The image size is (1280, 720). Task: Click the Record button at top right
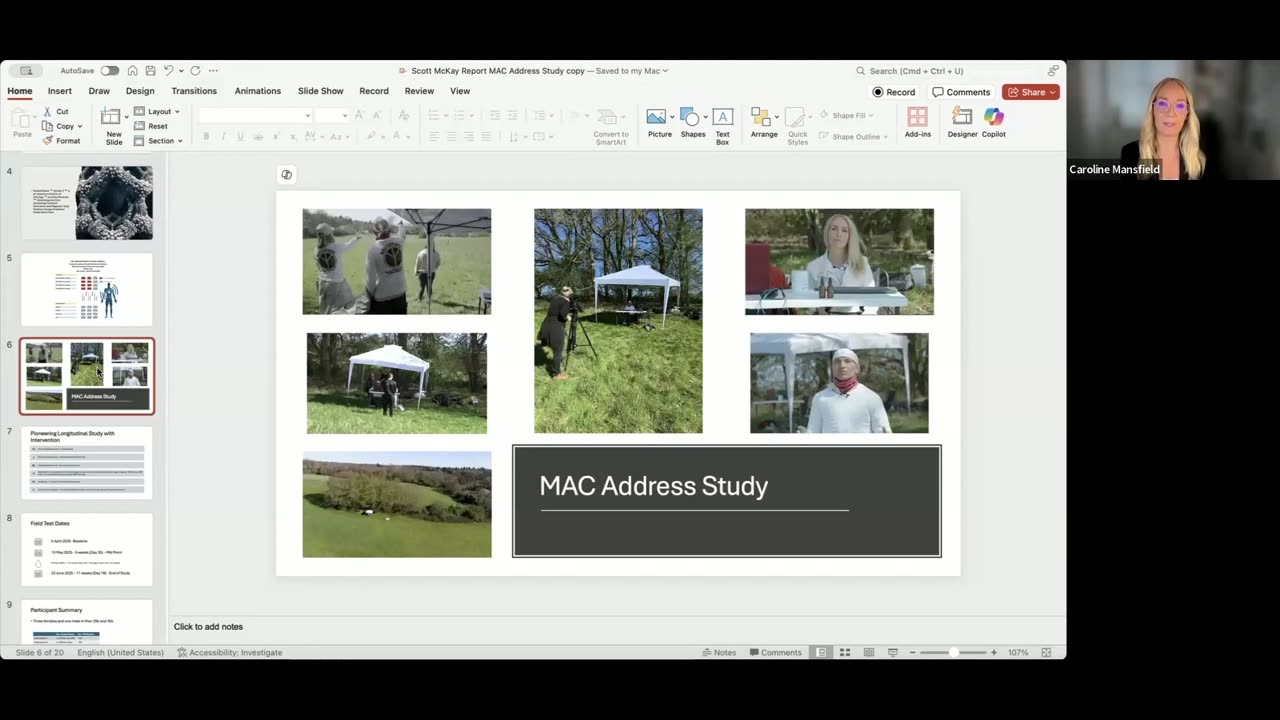(894, 92)
